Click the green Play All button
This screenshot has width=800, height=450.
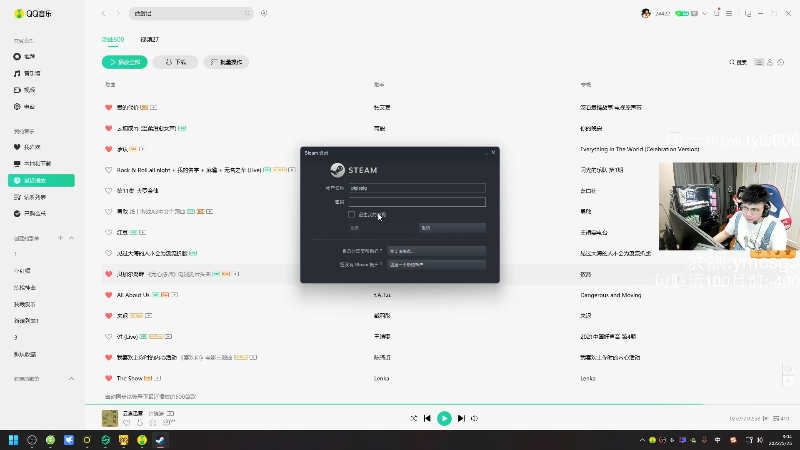point(124,62)
